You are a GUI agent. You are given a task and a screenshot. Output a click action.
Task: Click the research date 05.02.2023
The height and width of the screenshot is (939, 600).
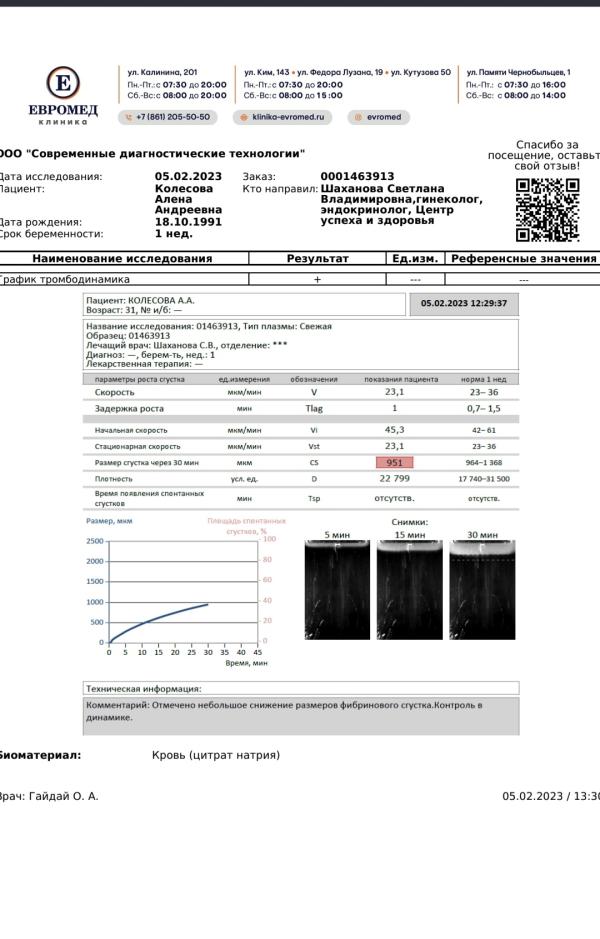coord(188,177)
